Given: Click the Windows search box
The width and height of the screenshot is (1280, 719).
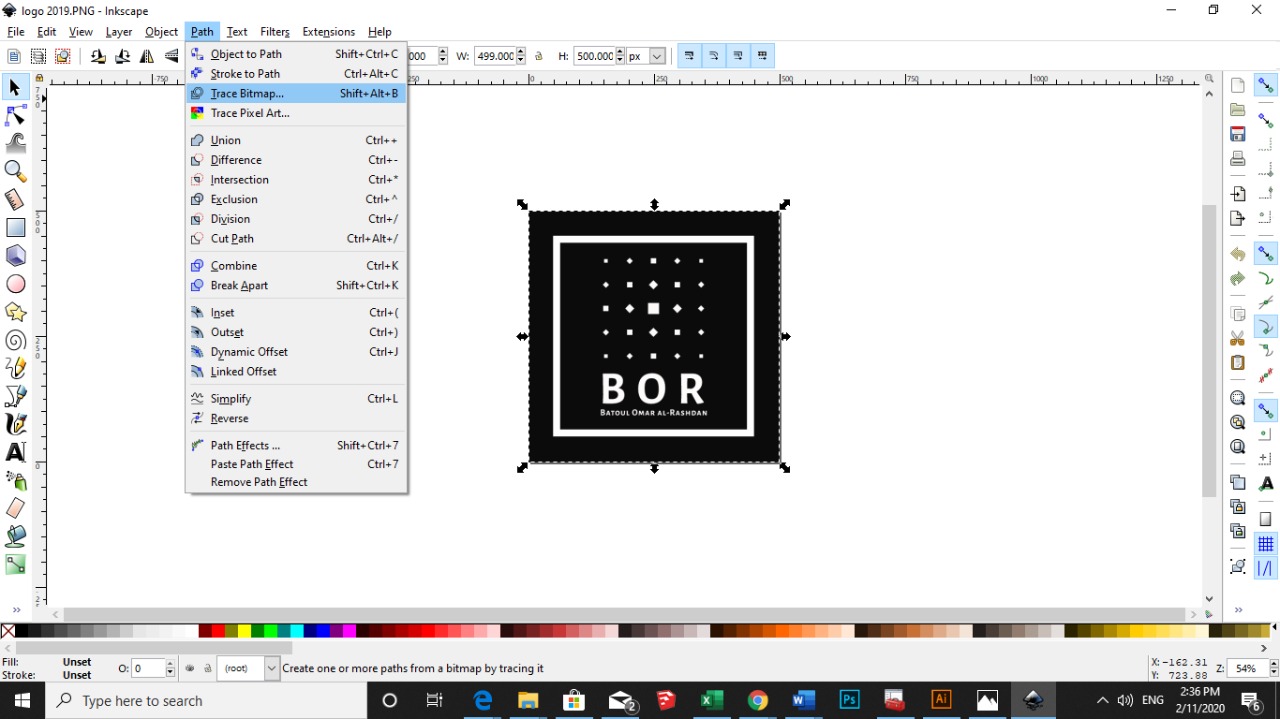Looking at the screenshot, I should [x=206, y=700].
